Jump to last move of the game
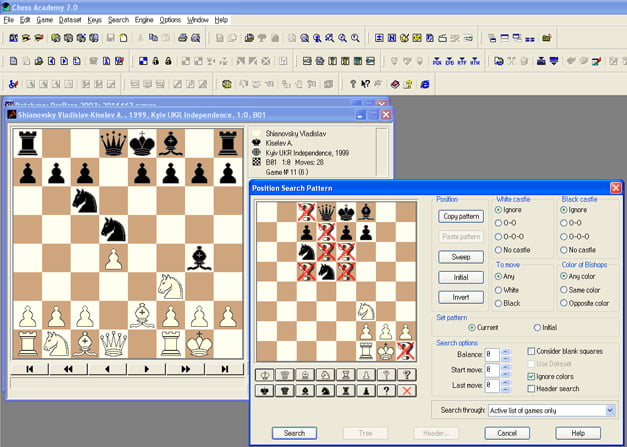Viewport: 627px width, 447px height. pyautogui.click(x=225, y=369)
